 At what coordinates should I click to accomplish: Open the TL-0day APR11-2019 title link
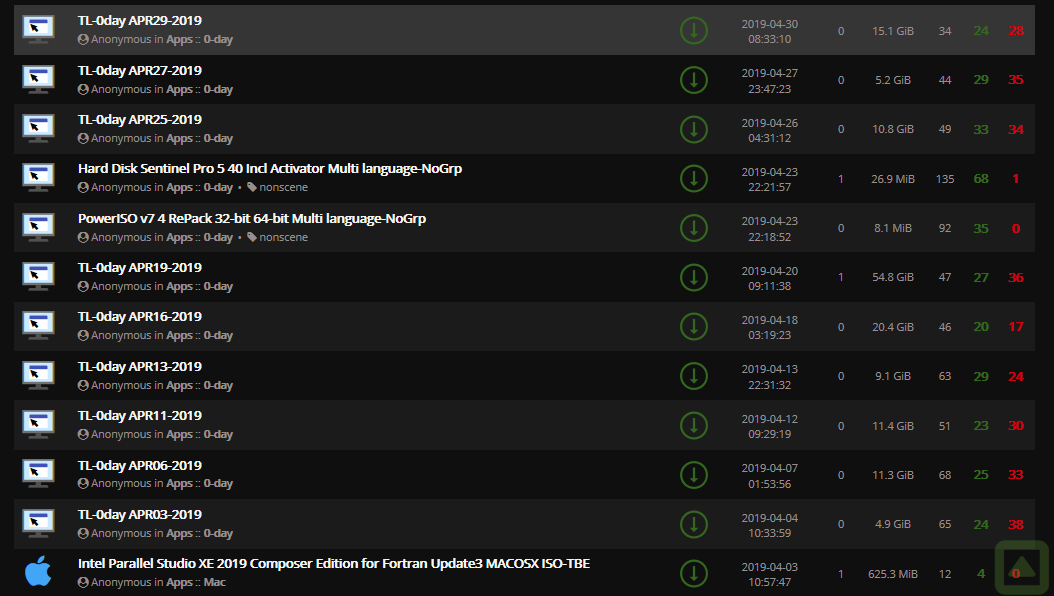[x=140, y=415]
